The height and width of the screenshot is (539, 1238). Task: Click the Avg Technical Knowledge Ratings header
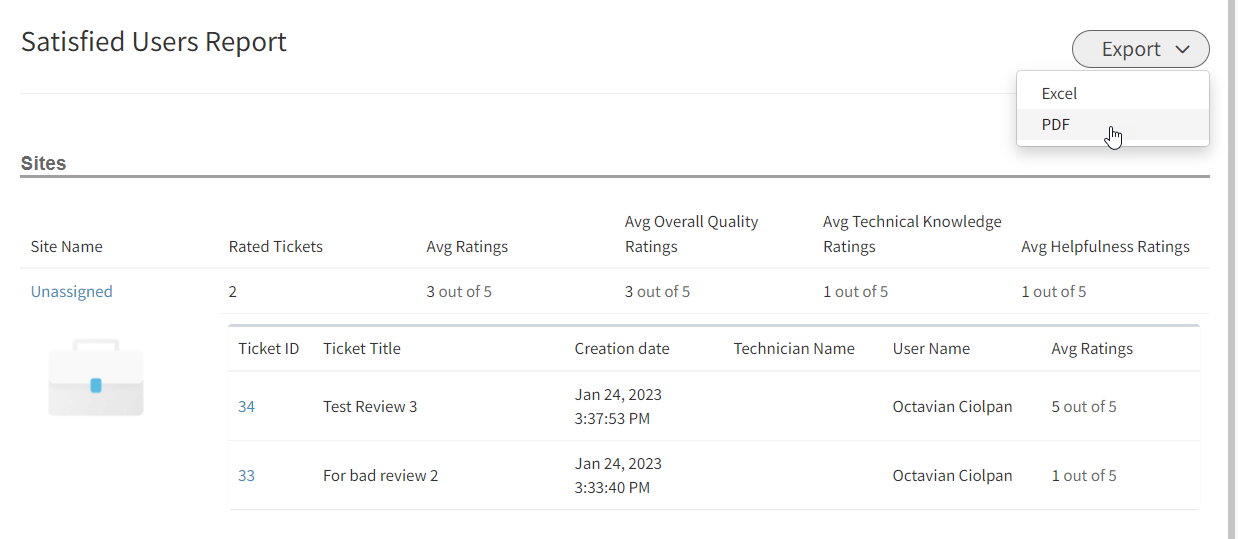tap(912, 234)
